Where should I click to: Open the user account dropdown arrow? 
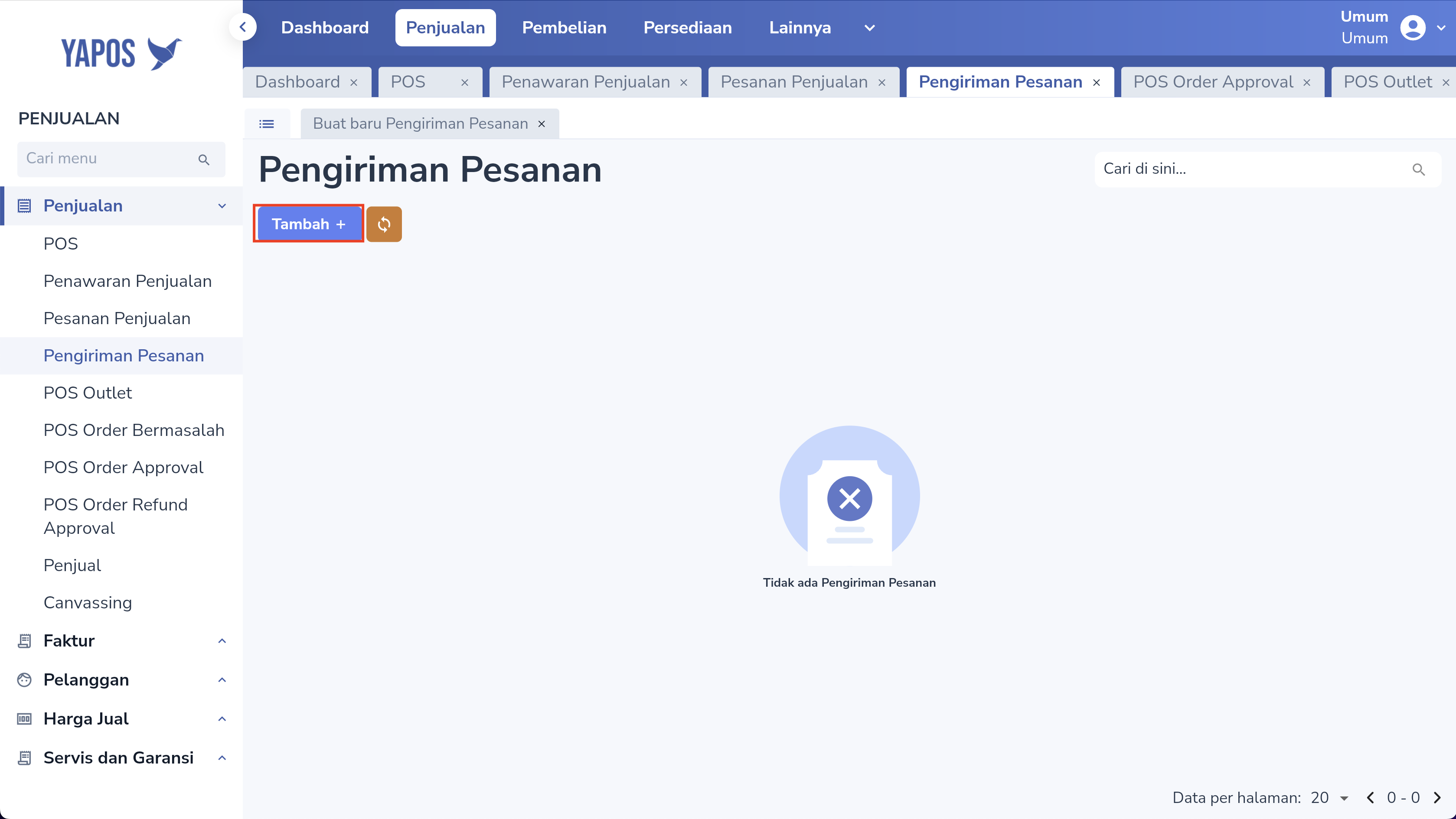coord(1441,28)
